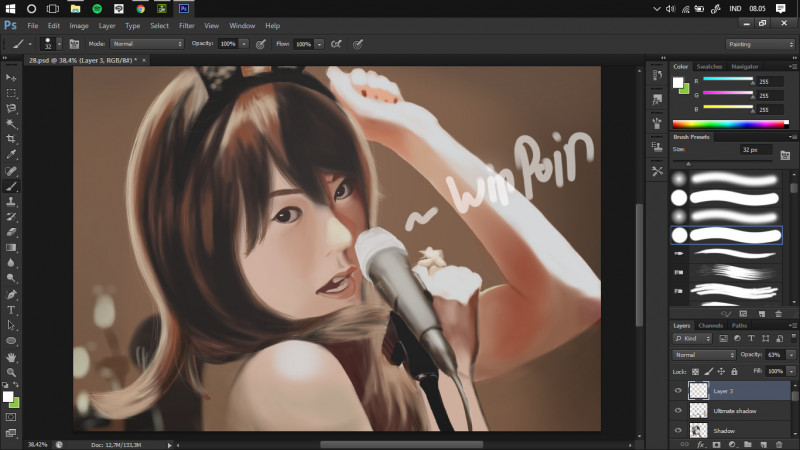Open layer Kind filter dropdown
800x450 pixels.
pos(692,339)
